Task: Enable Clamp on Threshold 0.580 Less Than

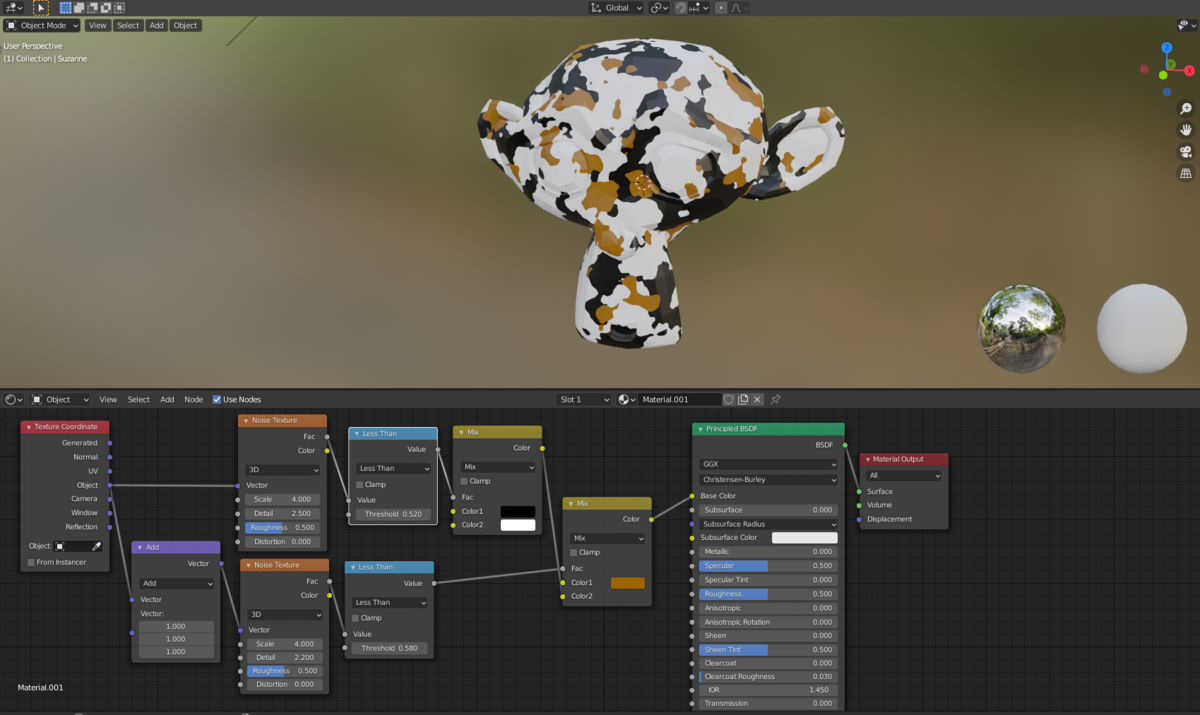Action: tap(357, 618)
